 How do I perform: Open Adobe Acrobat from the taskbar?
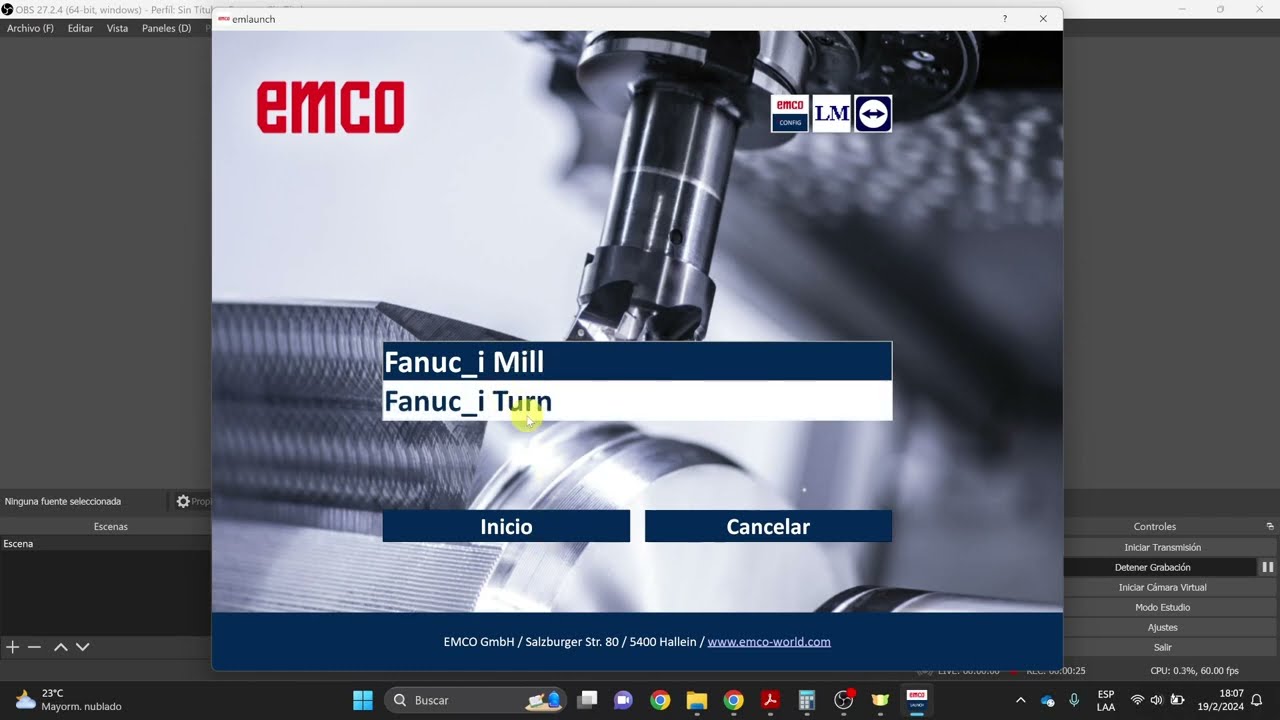click(x=770, y=700)
